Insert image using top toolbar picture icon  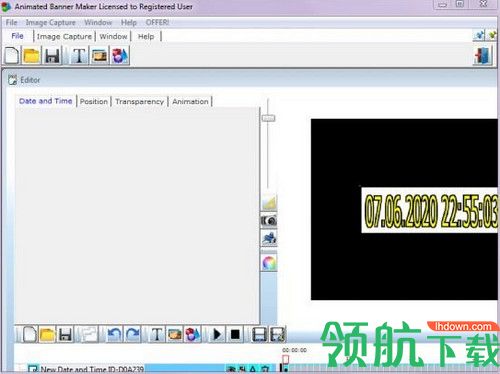99,55
